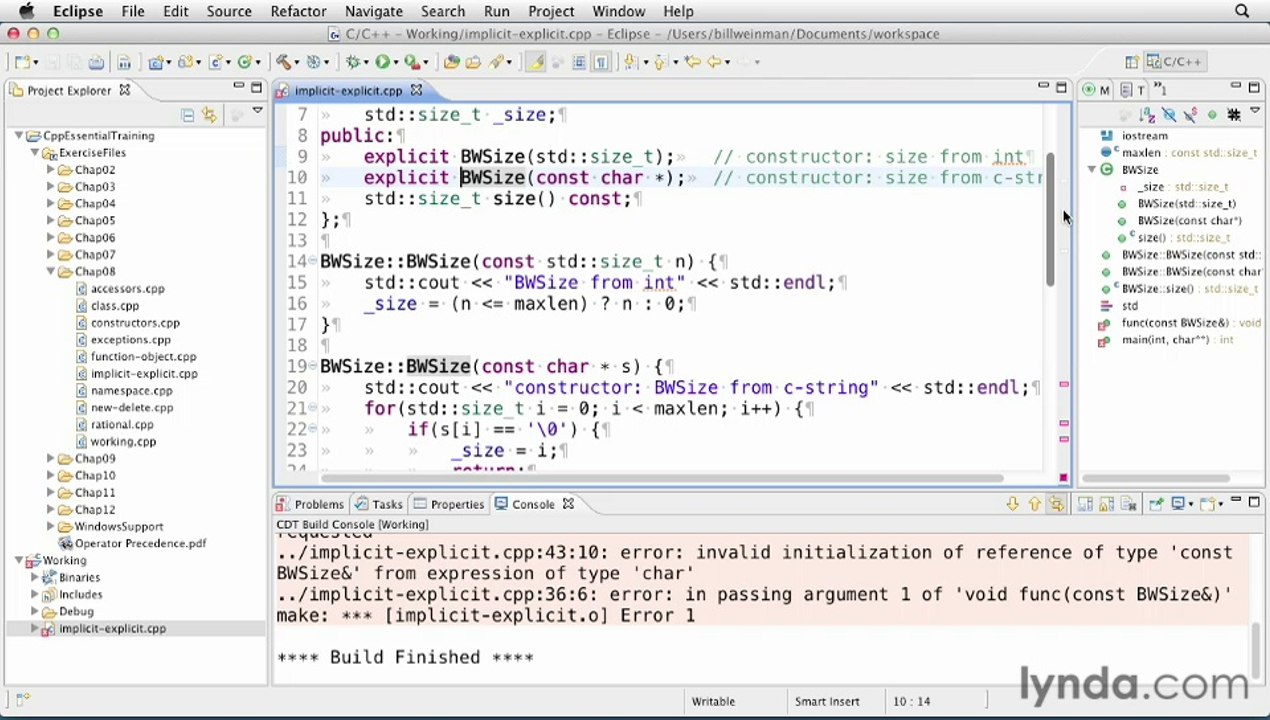Expand the Binaries node under Working

[x=35, y=577]
